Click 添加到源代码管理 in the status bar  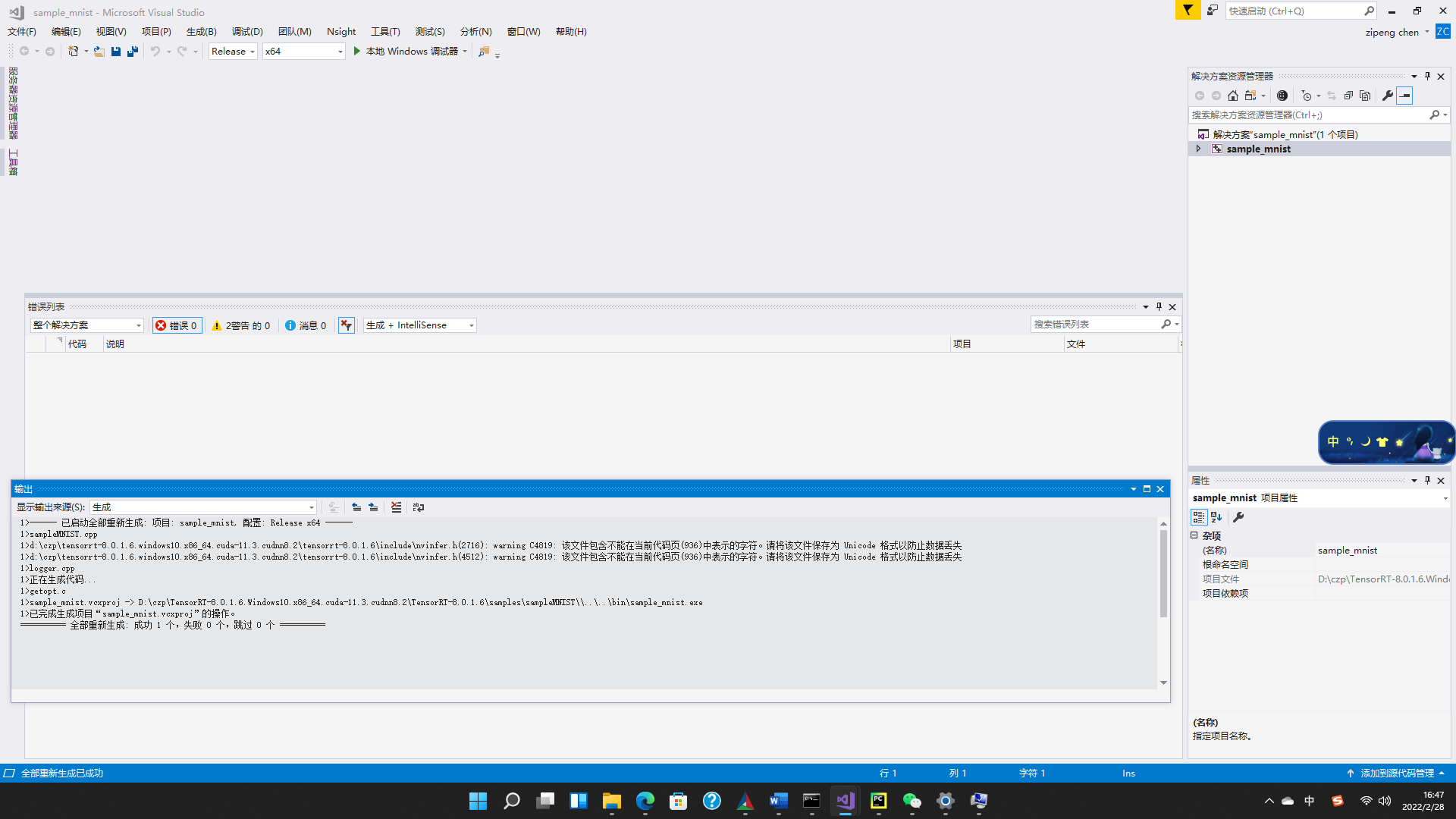point(1397,773)
